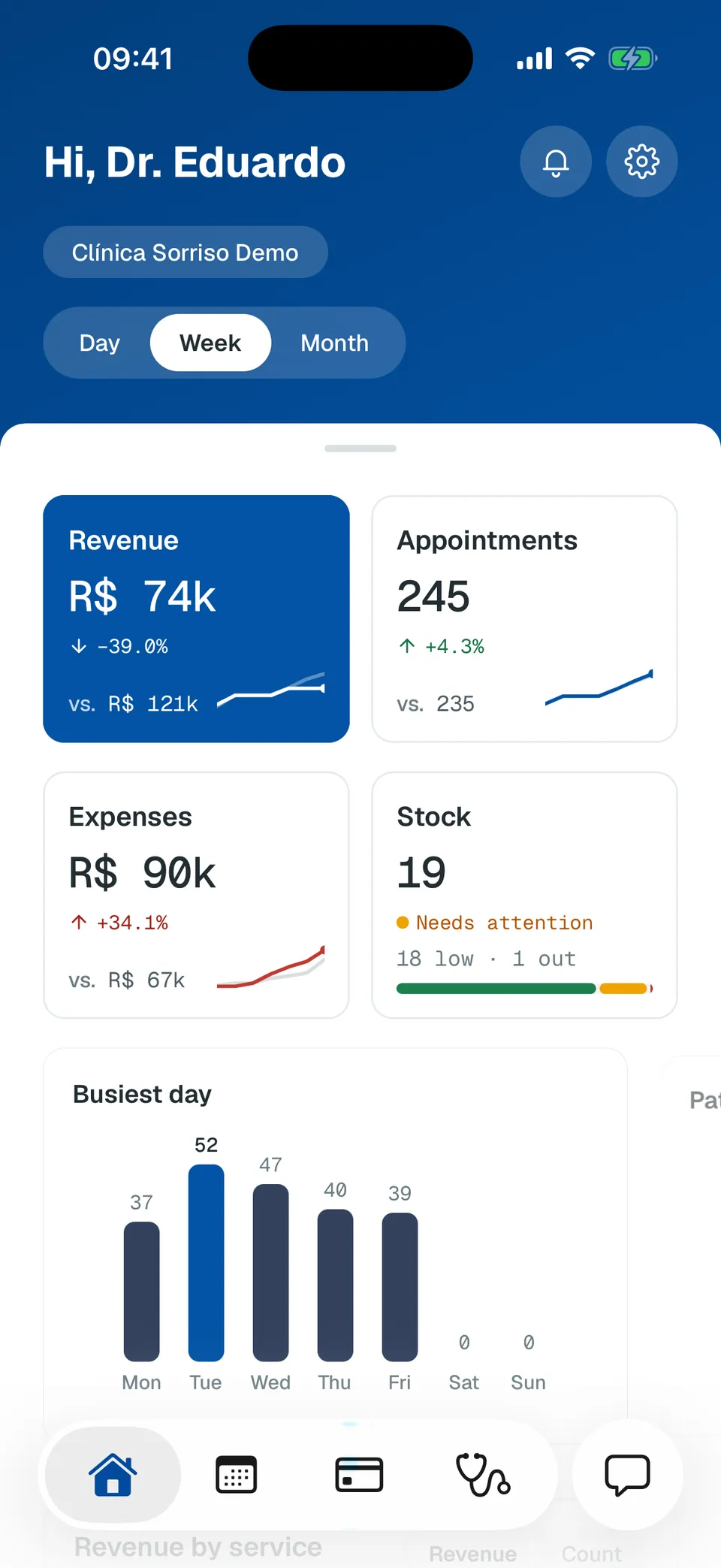Tap the revenue sparkline chart
721x1568 pixels.
[271, 690]
